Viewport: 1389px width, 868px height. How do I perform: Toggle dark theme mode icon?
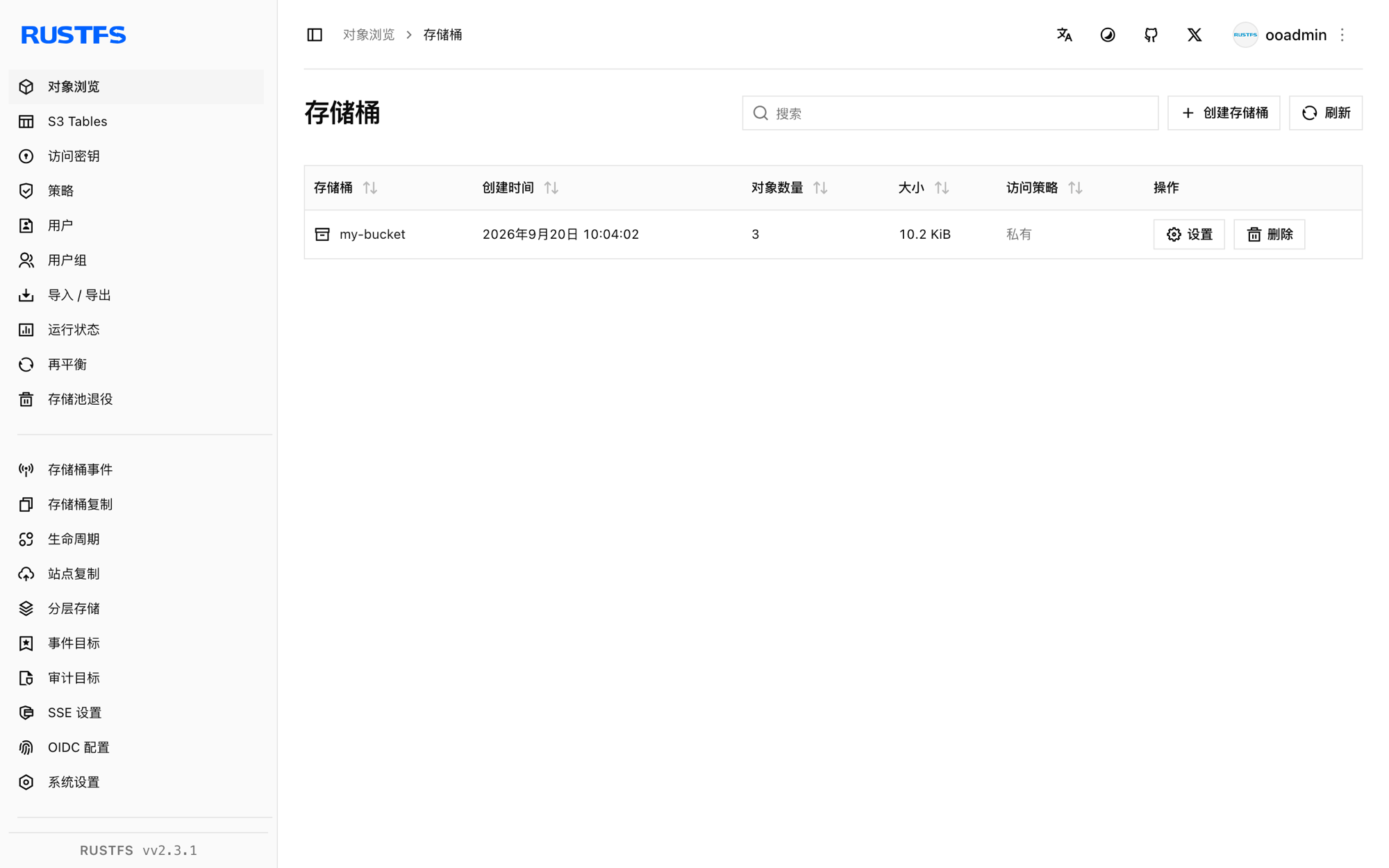[1108, 35]
